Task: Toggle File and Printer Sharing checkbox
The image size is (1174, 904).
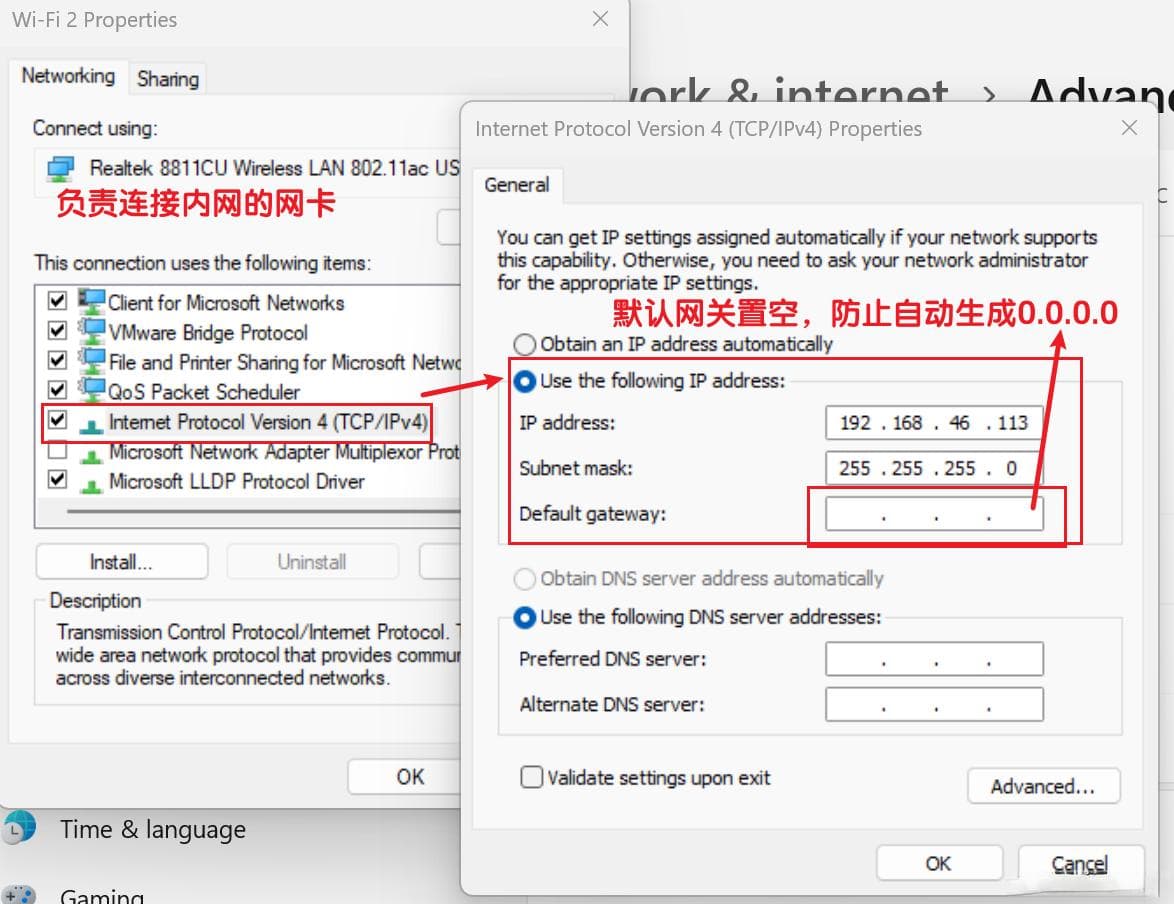Action: (57, 360)
